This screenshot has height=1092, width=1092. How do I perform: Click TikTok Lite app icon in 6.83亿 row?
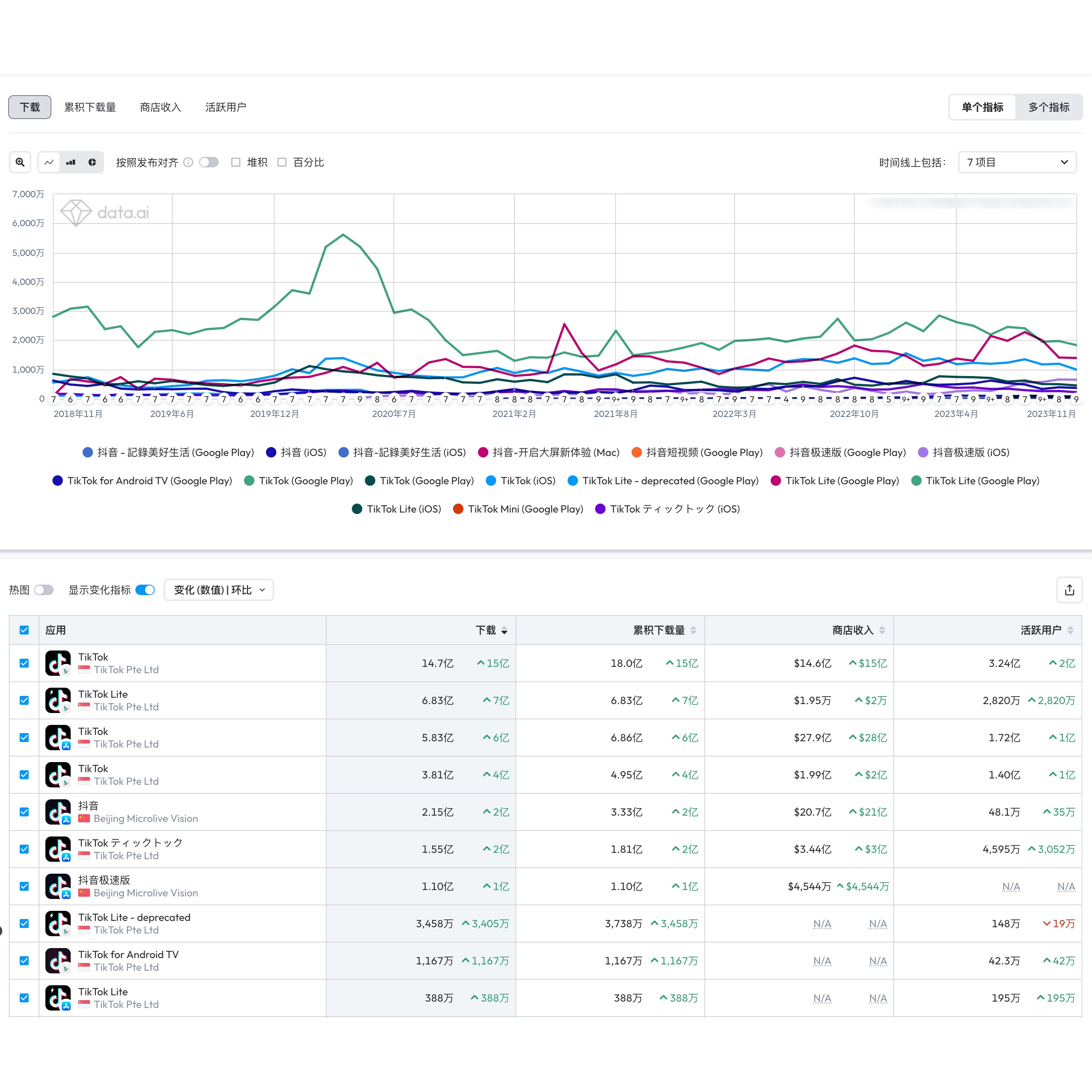[x=58, y=700]
